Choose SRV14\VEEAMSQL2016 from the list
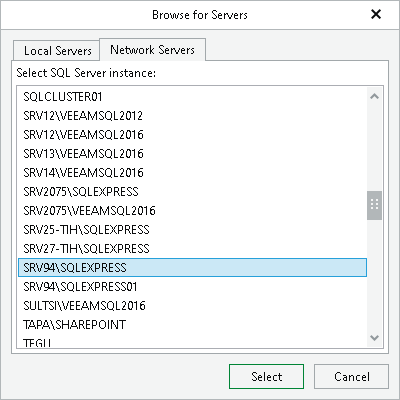The height and width of the screenshot is (400, 400). [x=192, y=173]
